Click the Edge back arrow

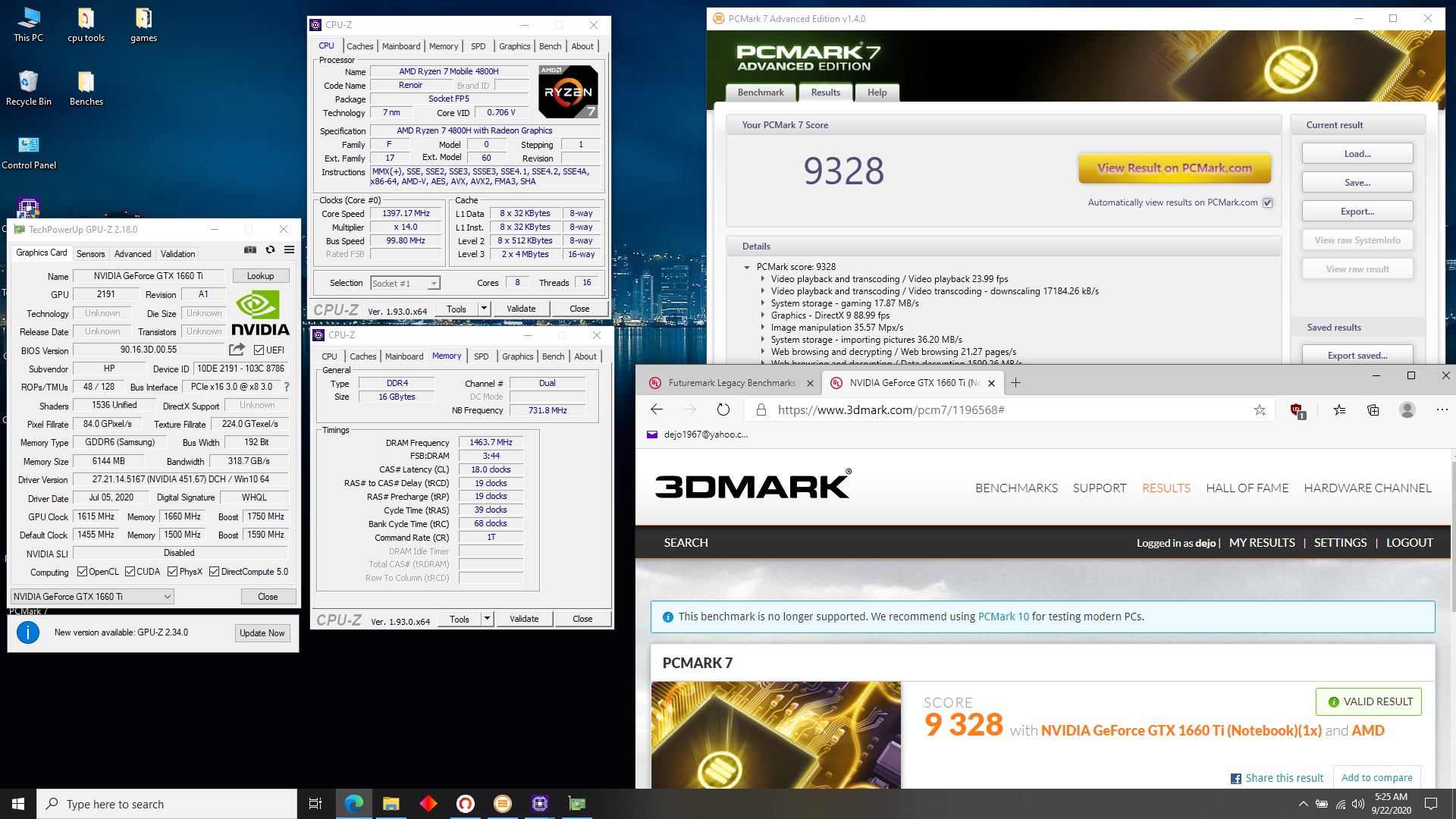point(657,410)
